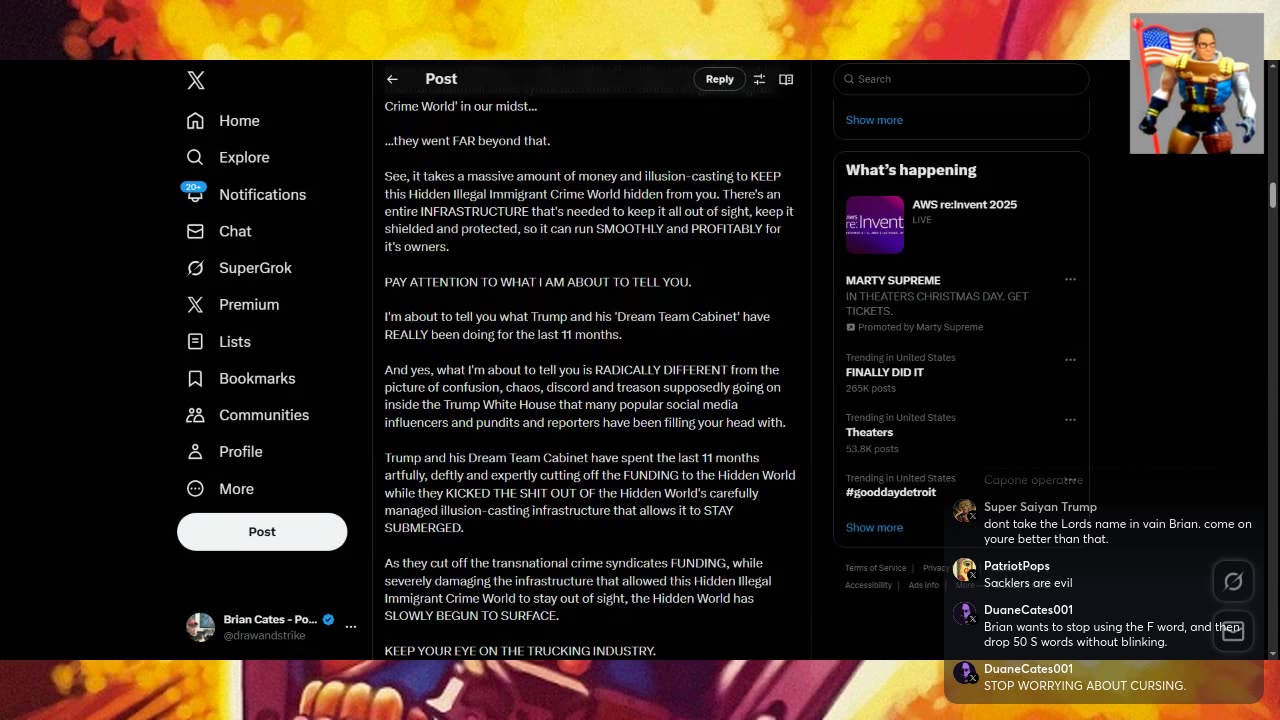
Task: Open options for Theaters trend
Action: point(1070,420)
